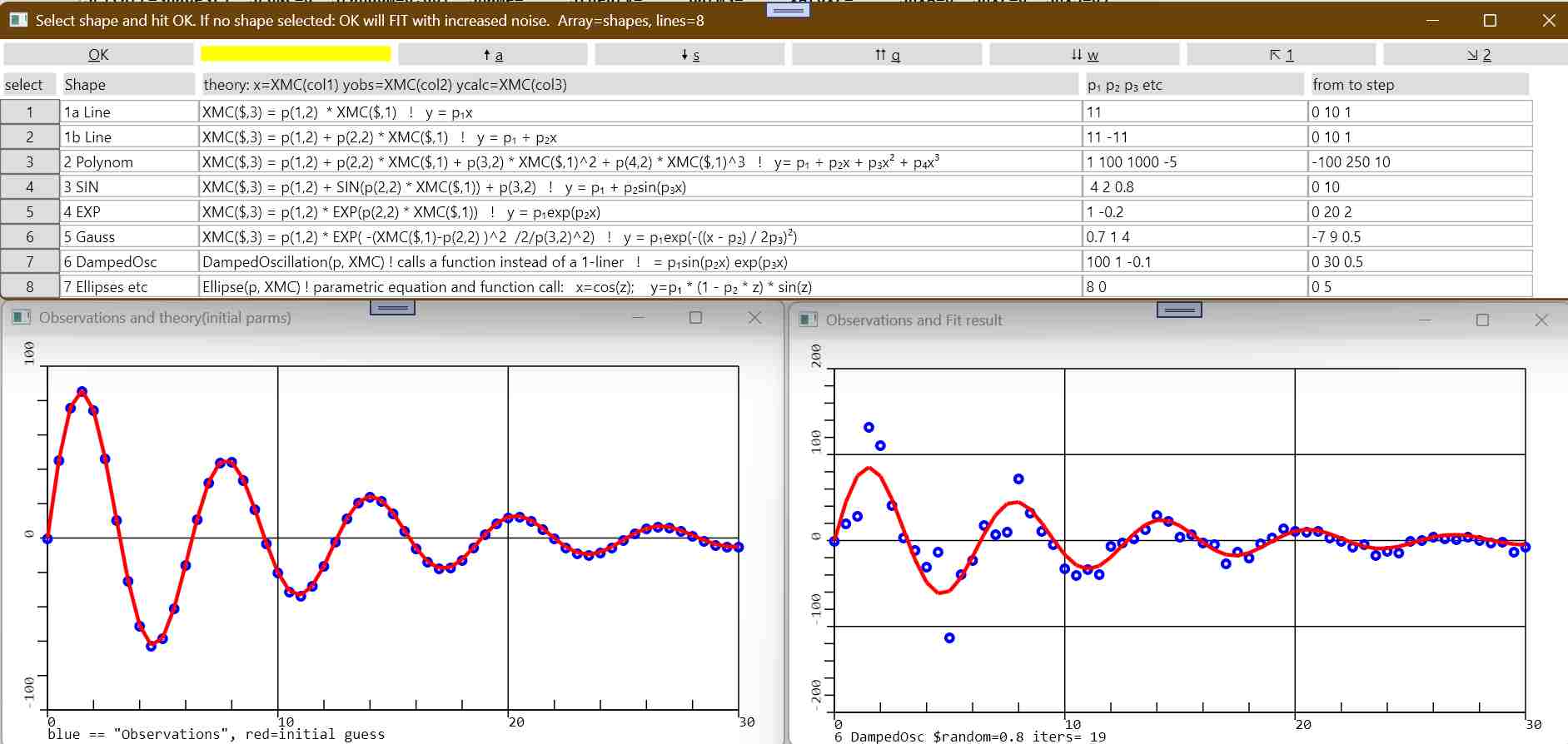The width and height of the screenshot is (1568, 744).
Task: Select row 4 for SIN shape
Action: pyautogui.click(x=30, y=187)
